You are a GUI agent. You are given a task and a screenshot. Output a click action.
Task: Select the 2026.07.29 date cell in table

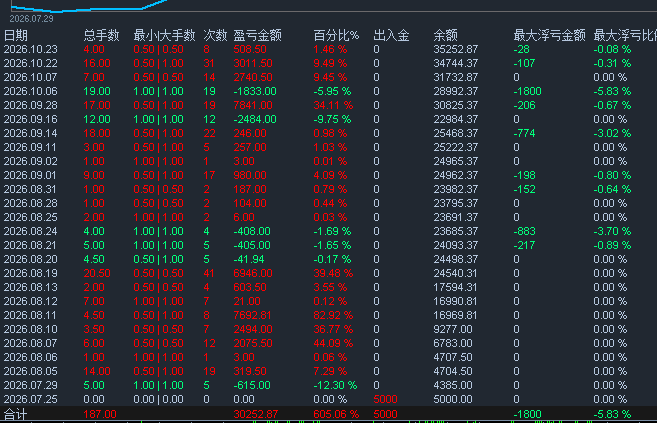point(31,385)
